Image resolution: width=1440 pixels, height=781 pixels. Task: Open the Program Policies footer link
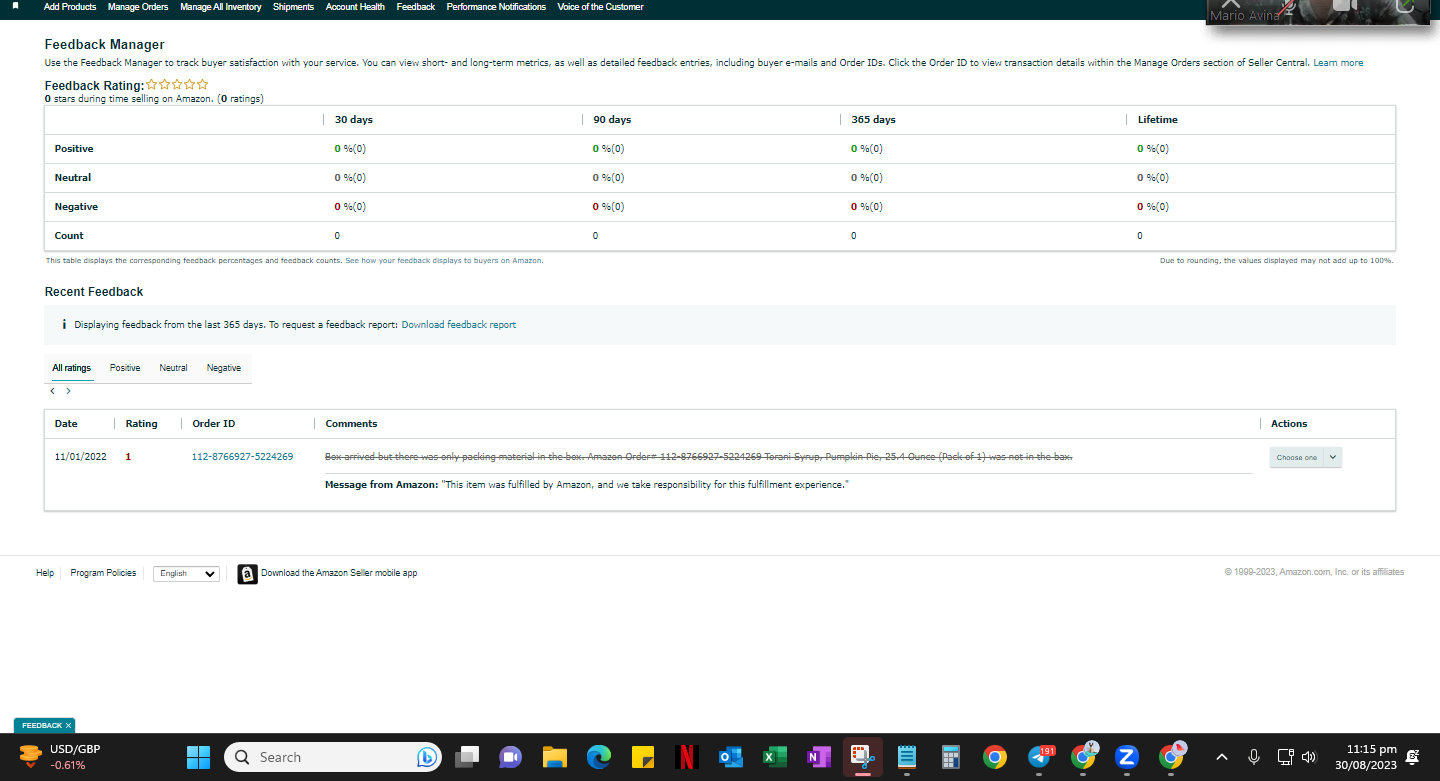click(x=103, y=573)
